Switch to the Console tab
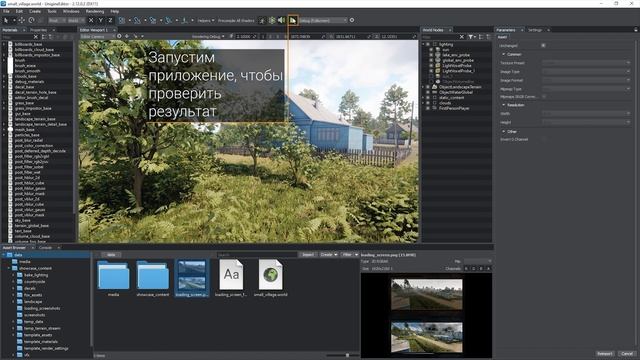 [45, 247]
